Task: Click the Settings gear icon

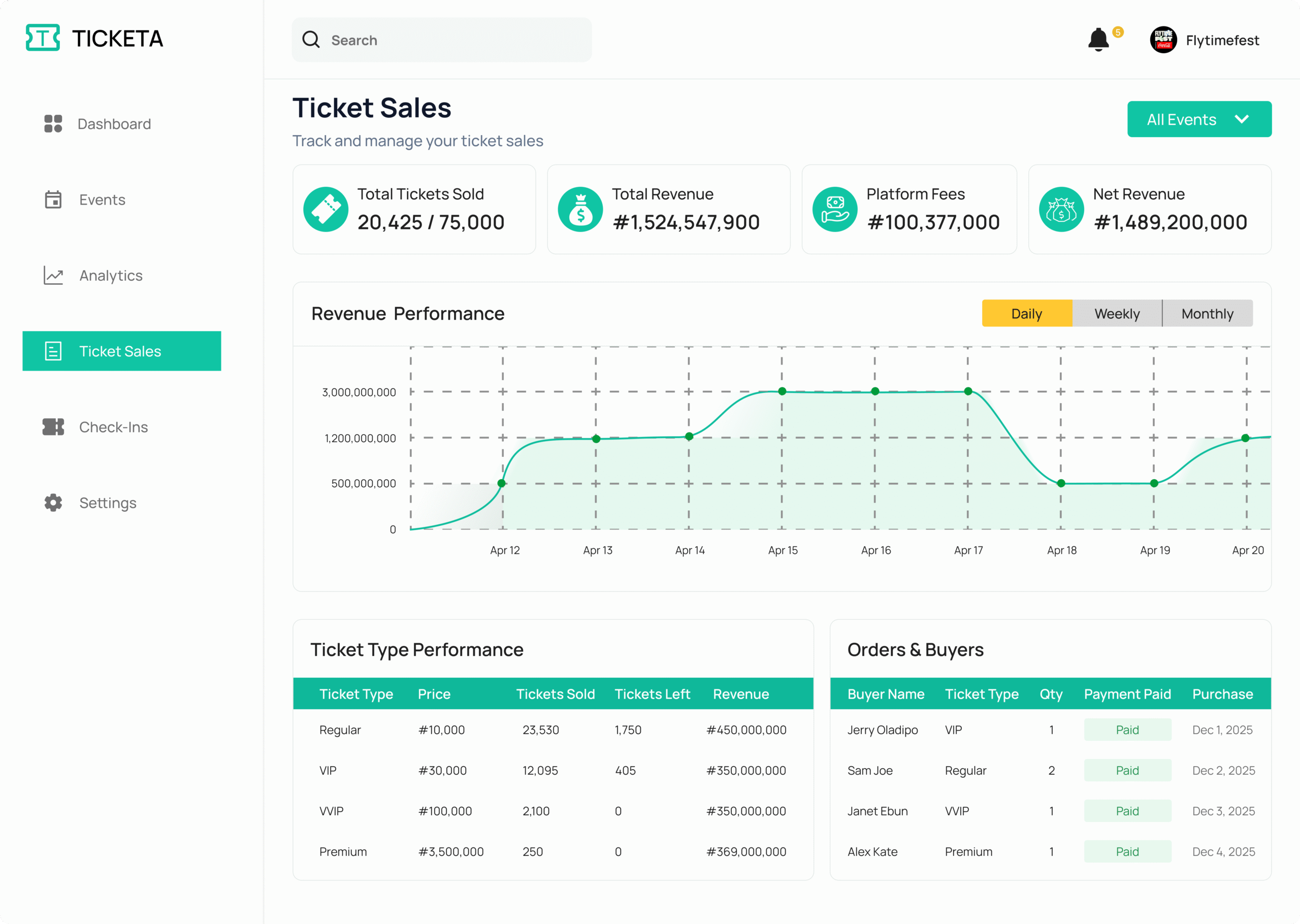Action: tap(53, 503)
